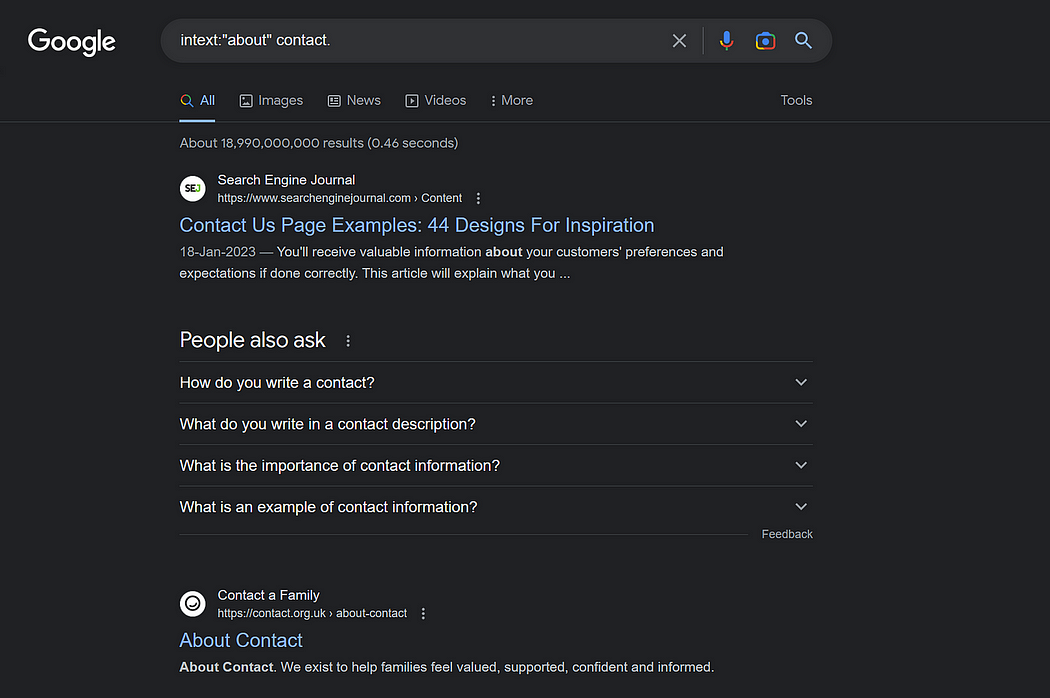Open Google Lens camera search
Screen dimensions: 1050x698
765,41
